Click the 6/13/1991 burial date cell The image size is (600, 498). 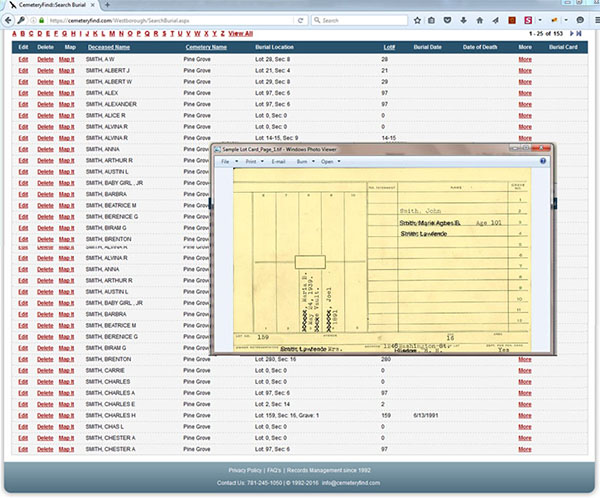click(426, 415)
